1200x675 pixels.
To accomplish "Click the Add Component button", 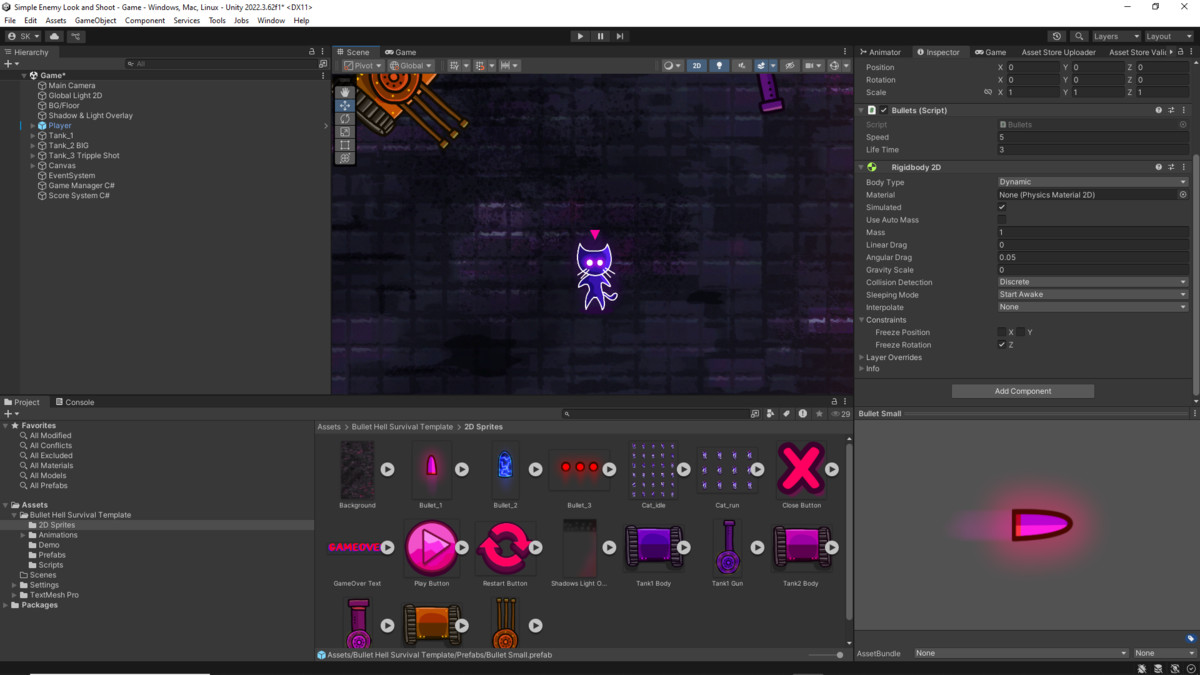I will click(1022, 390).
